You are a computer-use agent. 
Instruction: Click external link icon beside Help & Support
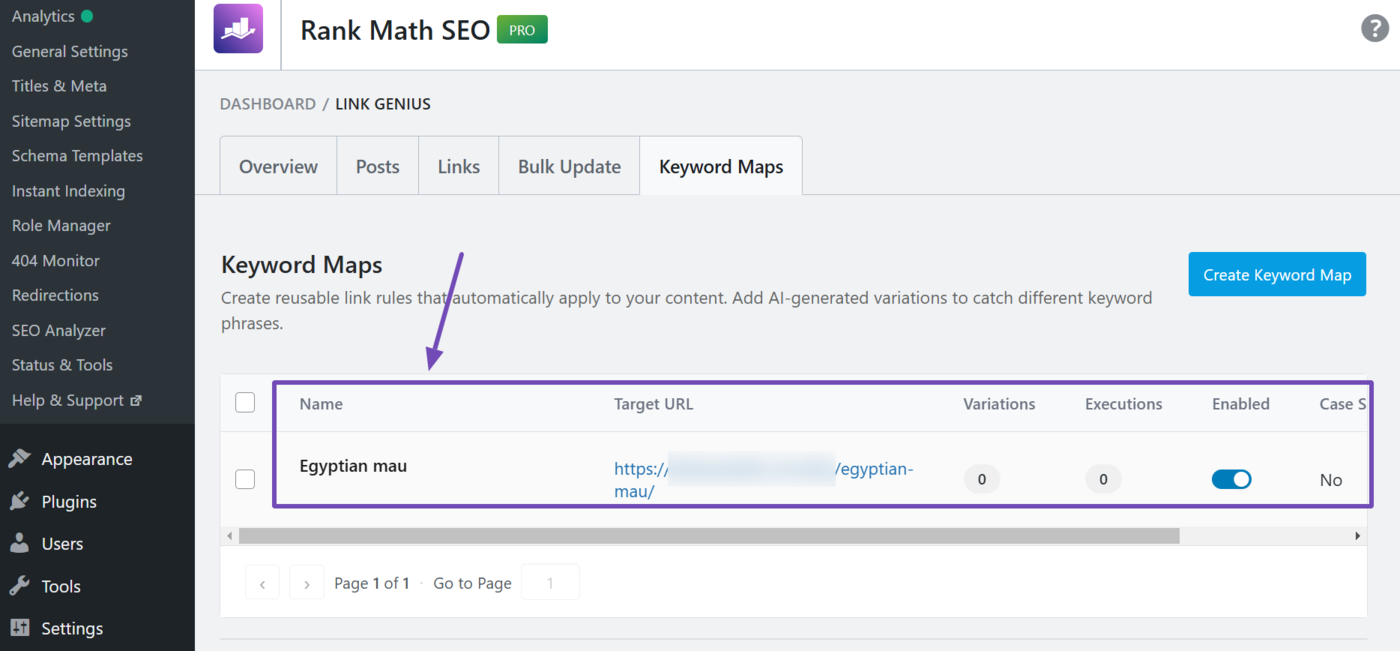pyautogui.click(x=136, y=400)
